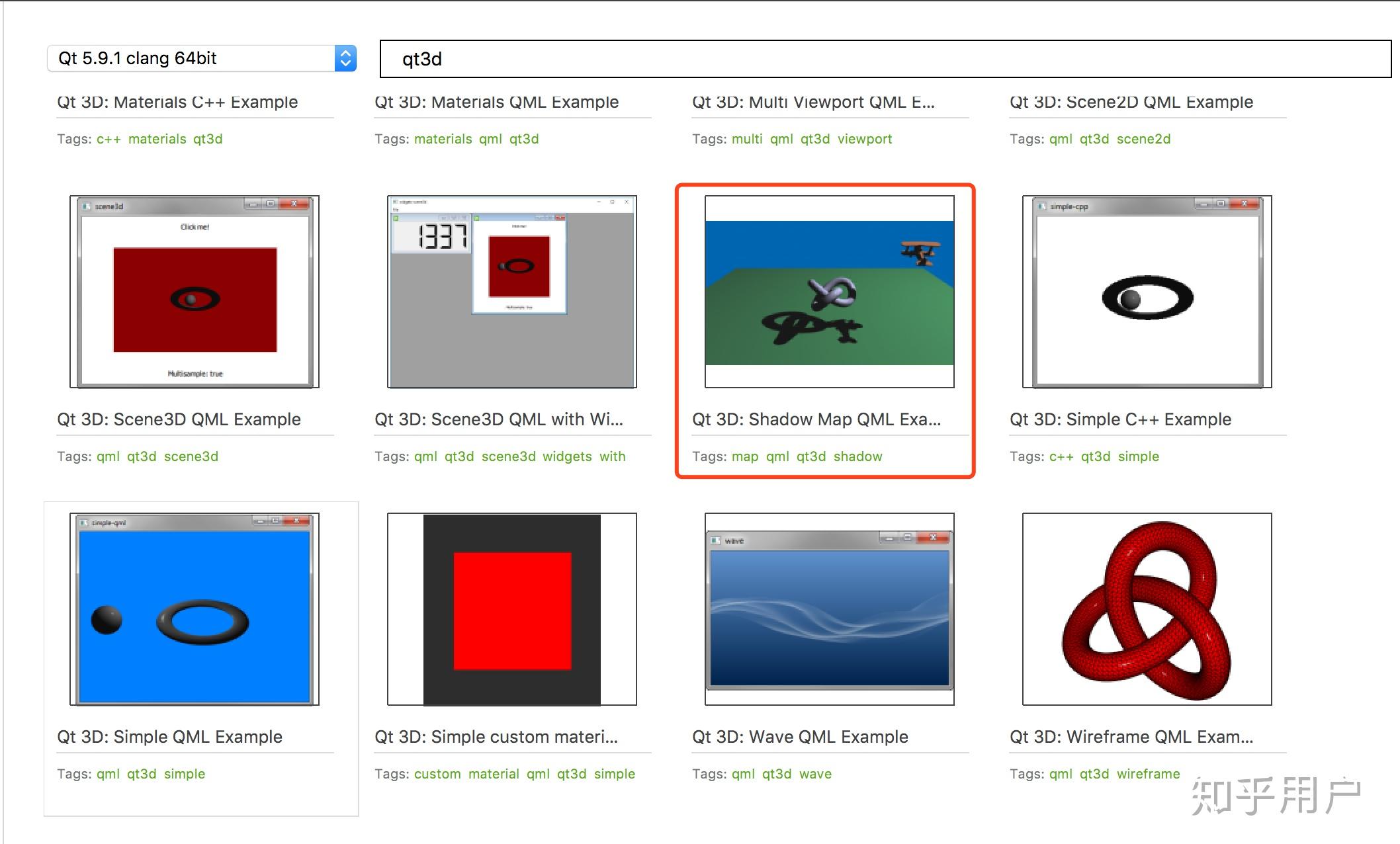1400x844 pixels.
Task: Open the Qt version dropdown selector
Action: pos(201,58)
